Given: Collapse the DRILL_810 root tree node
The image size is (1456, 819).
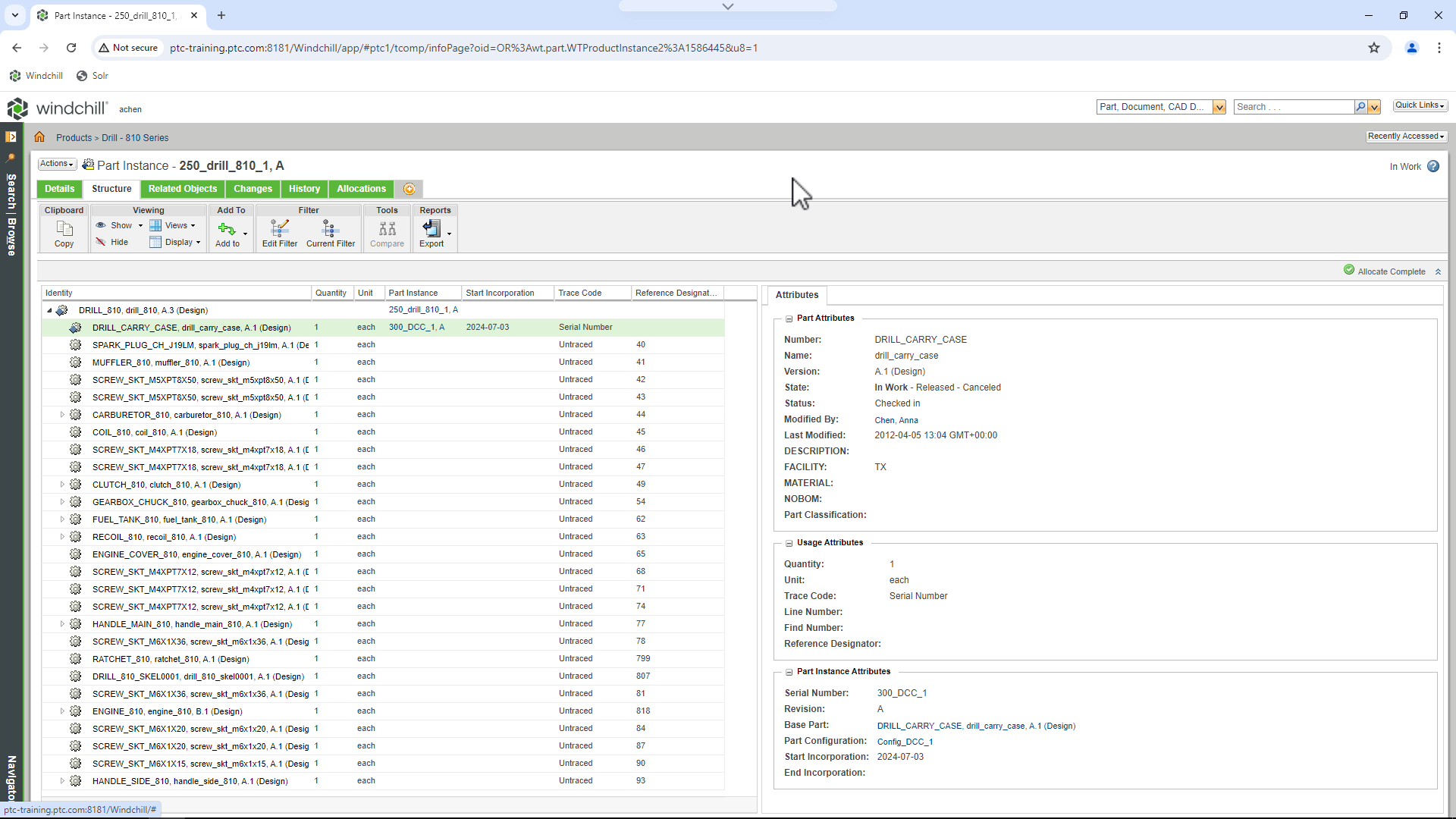Looking at the screenshot, I should [49, 310].
